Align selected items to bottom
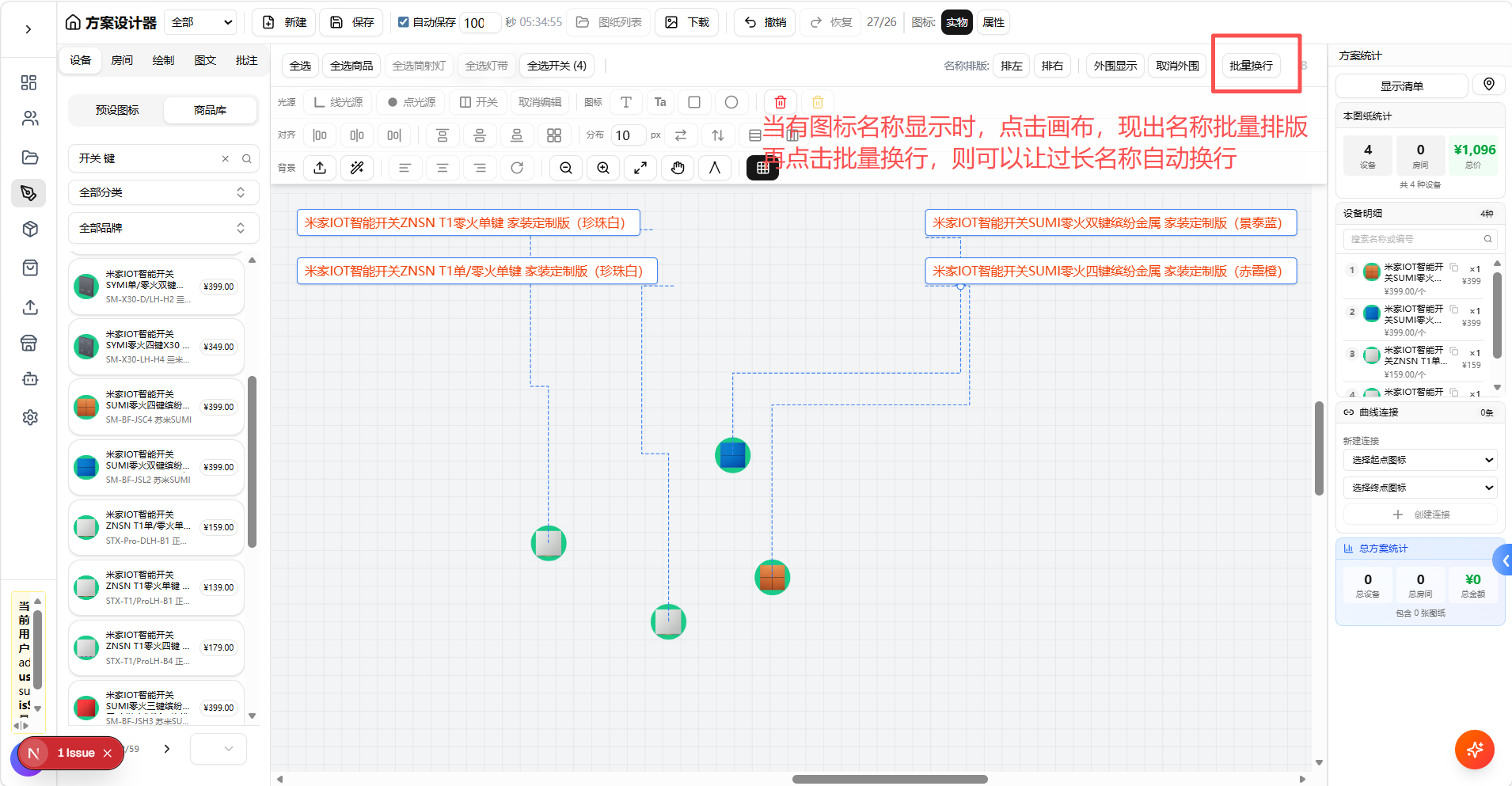This screenshot has width=1512, height=786. pos(517,135)
